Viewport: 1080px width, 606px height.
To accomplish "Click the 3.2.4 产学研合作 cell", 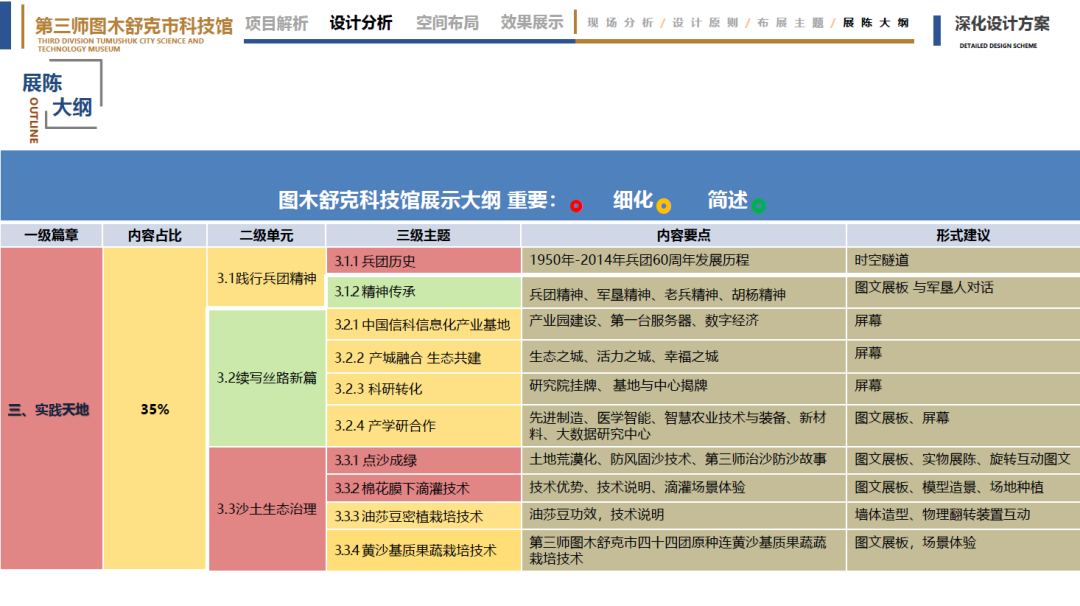I will coord(424,426).
